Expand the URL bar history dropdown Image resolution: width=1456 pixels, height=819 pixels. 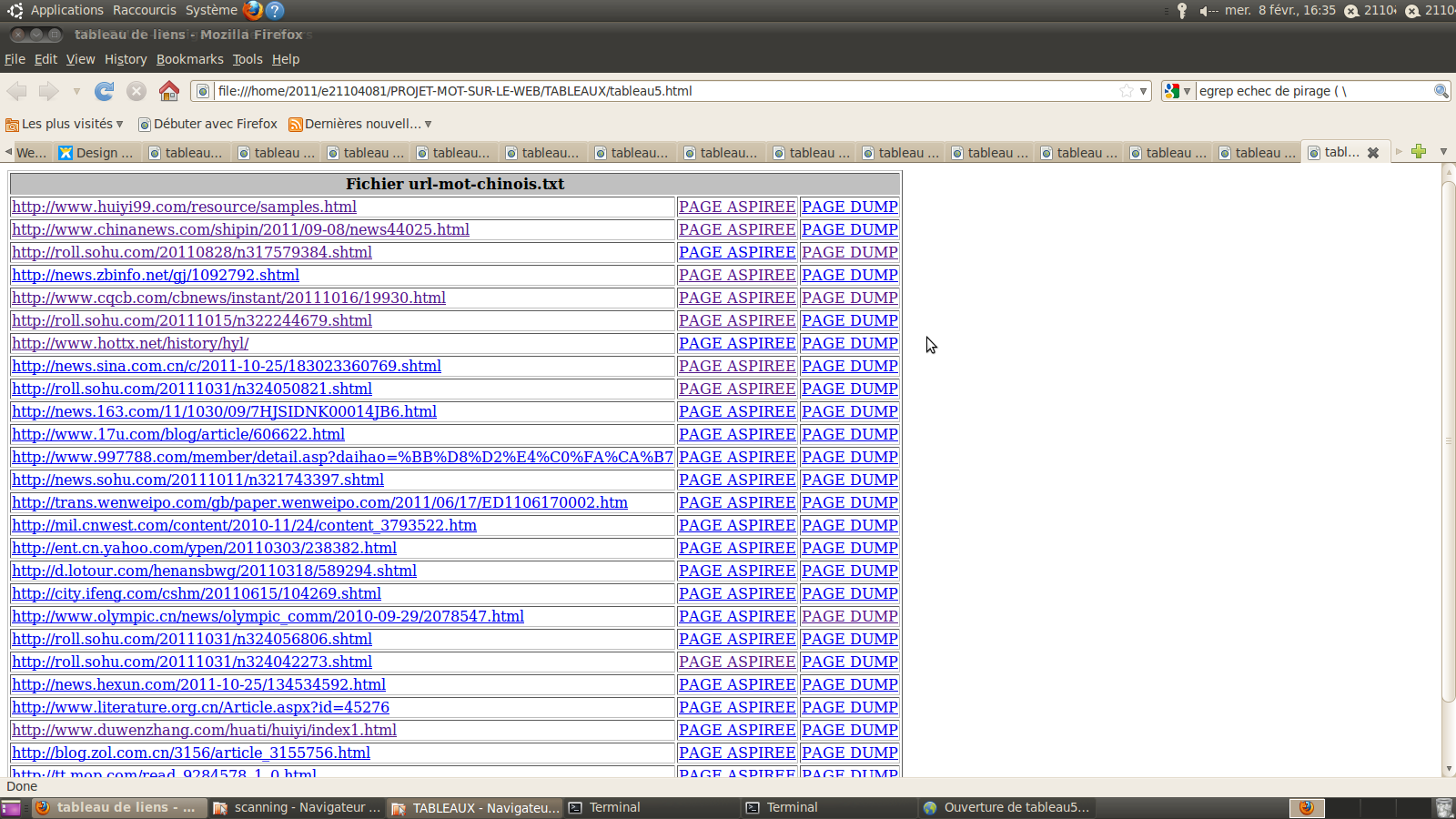coord(1143,91)
